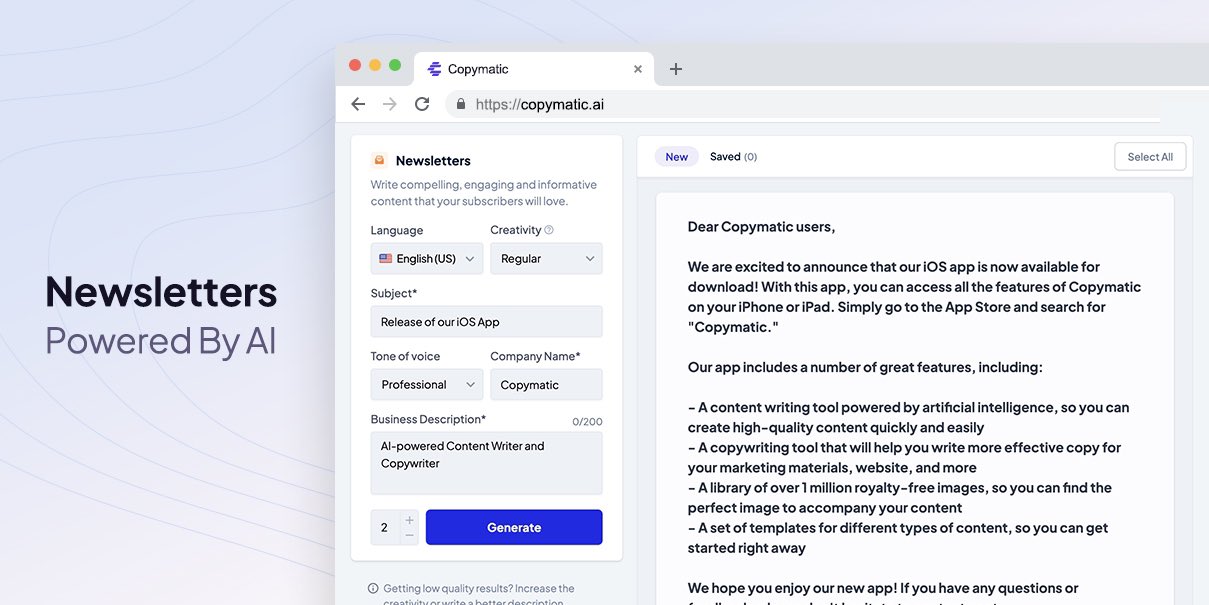Screen dimensions: 1209x605
Task: Close the Copymatic browser tab
Action: click(x=638, y=69)
